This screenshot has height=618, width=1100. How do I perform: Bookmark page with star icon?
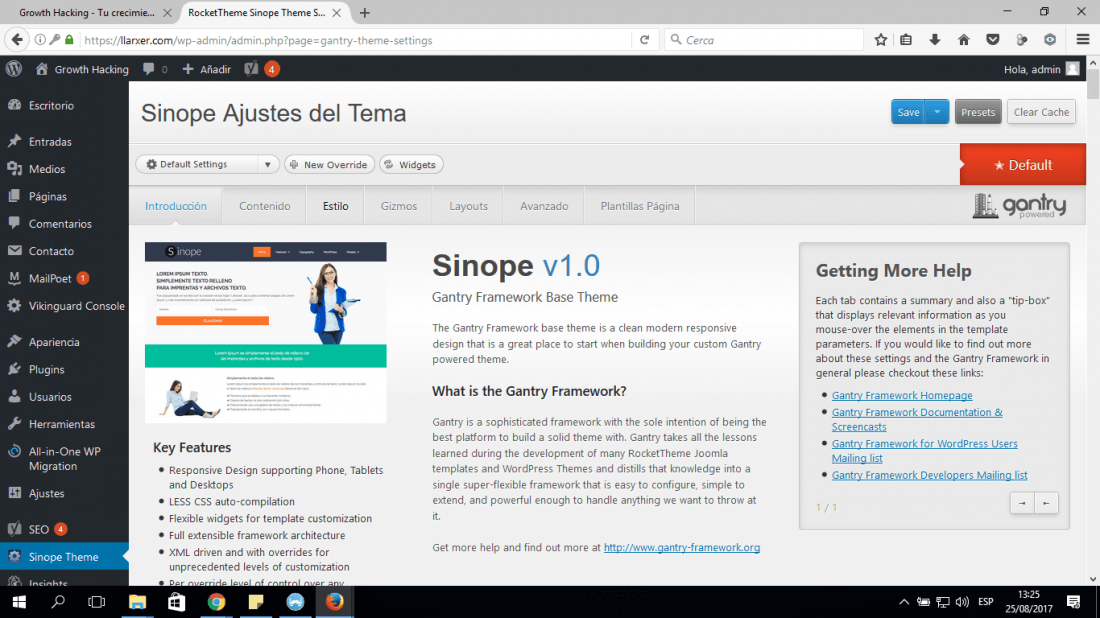coord(880,40)
